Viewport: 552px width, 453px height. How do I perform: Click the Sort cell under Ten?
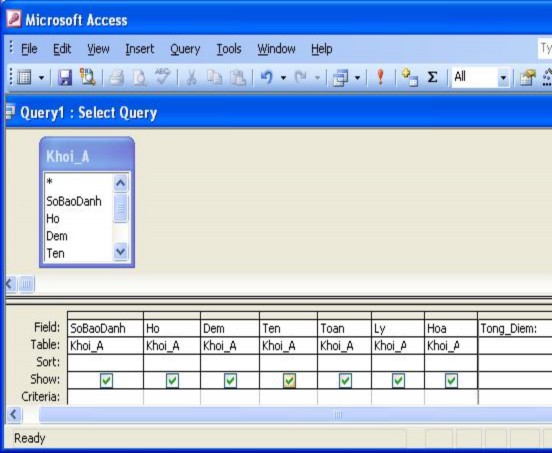coord(288,363)
